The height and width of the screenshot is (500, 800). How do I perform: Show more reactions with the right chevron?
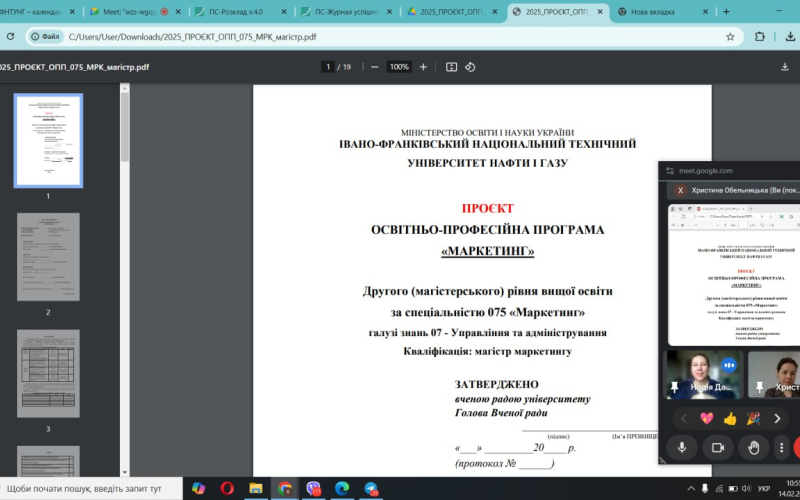[x=777, y=419]
